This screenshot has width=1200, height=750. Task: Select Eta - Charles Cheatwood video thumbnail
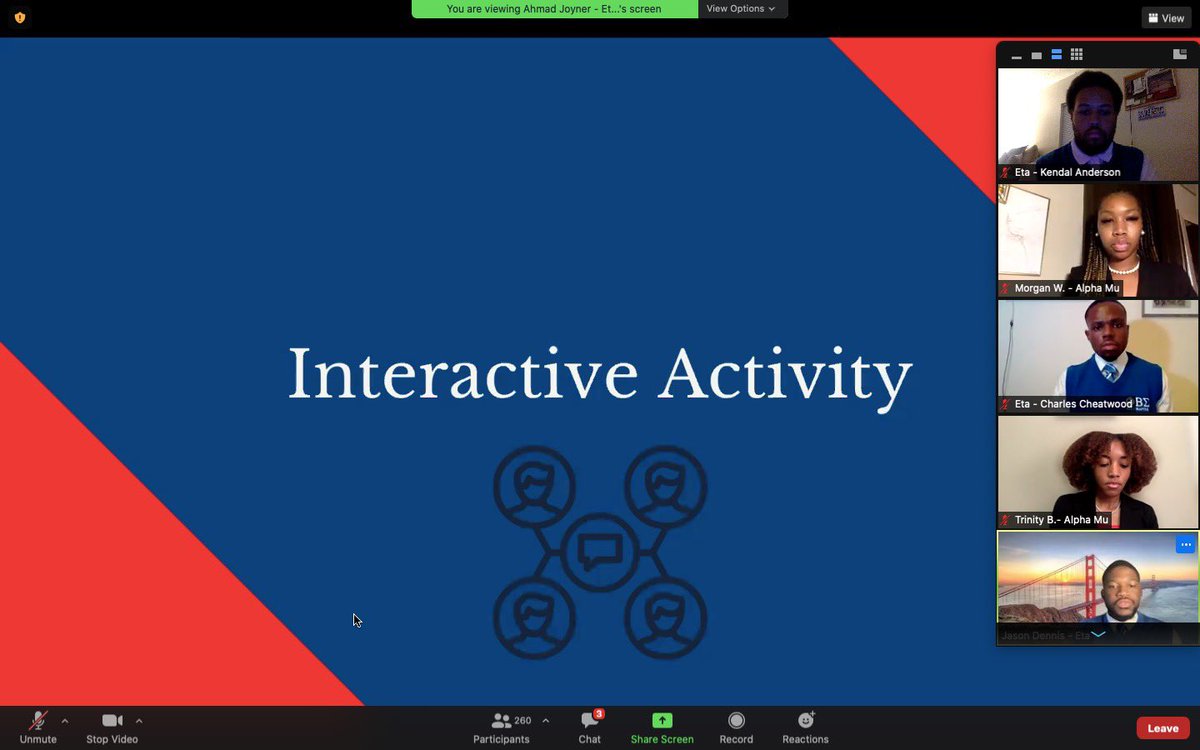pos(1098,356)
